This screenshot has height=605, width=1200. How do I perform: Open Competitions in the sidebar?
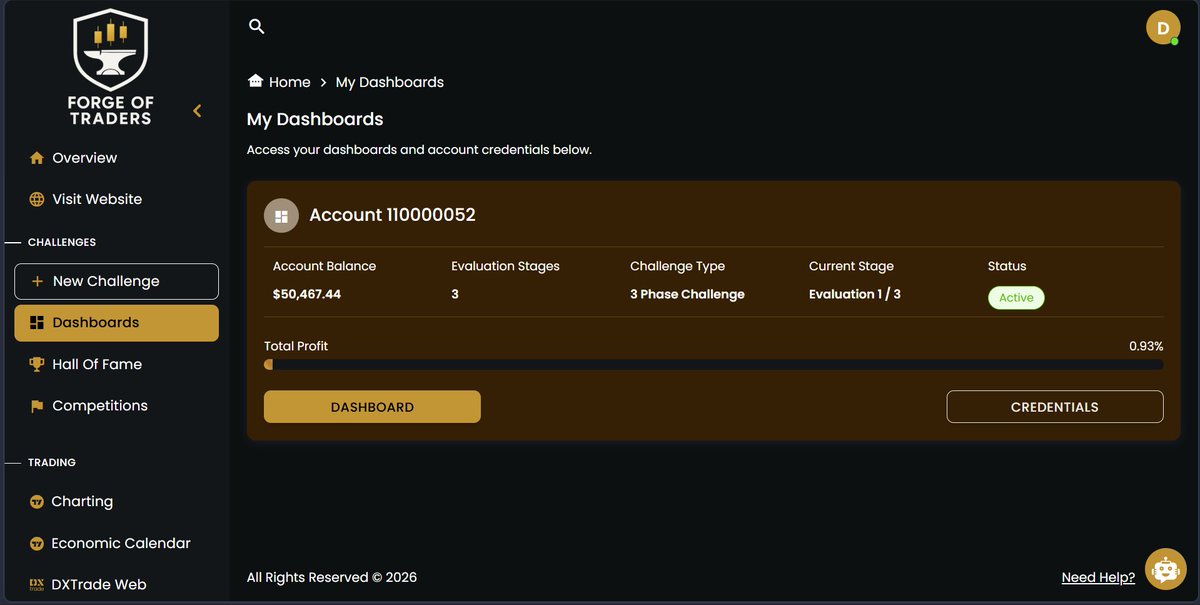(x=100, y=406)
